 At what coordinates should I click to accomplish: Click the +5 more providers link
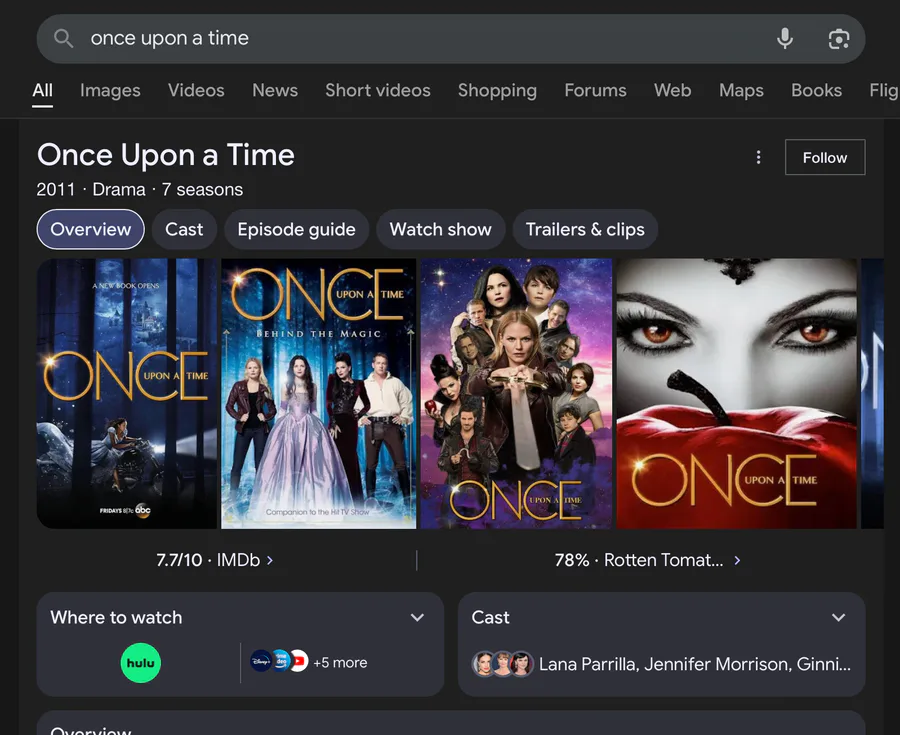click(x=340, y=663)
